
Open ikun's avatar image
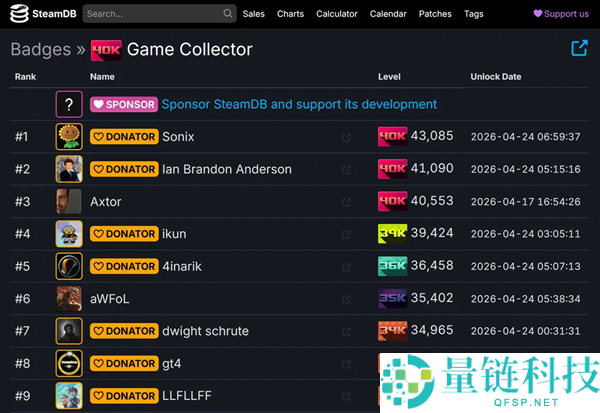[69, 233]
